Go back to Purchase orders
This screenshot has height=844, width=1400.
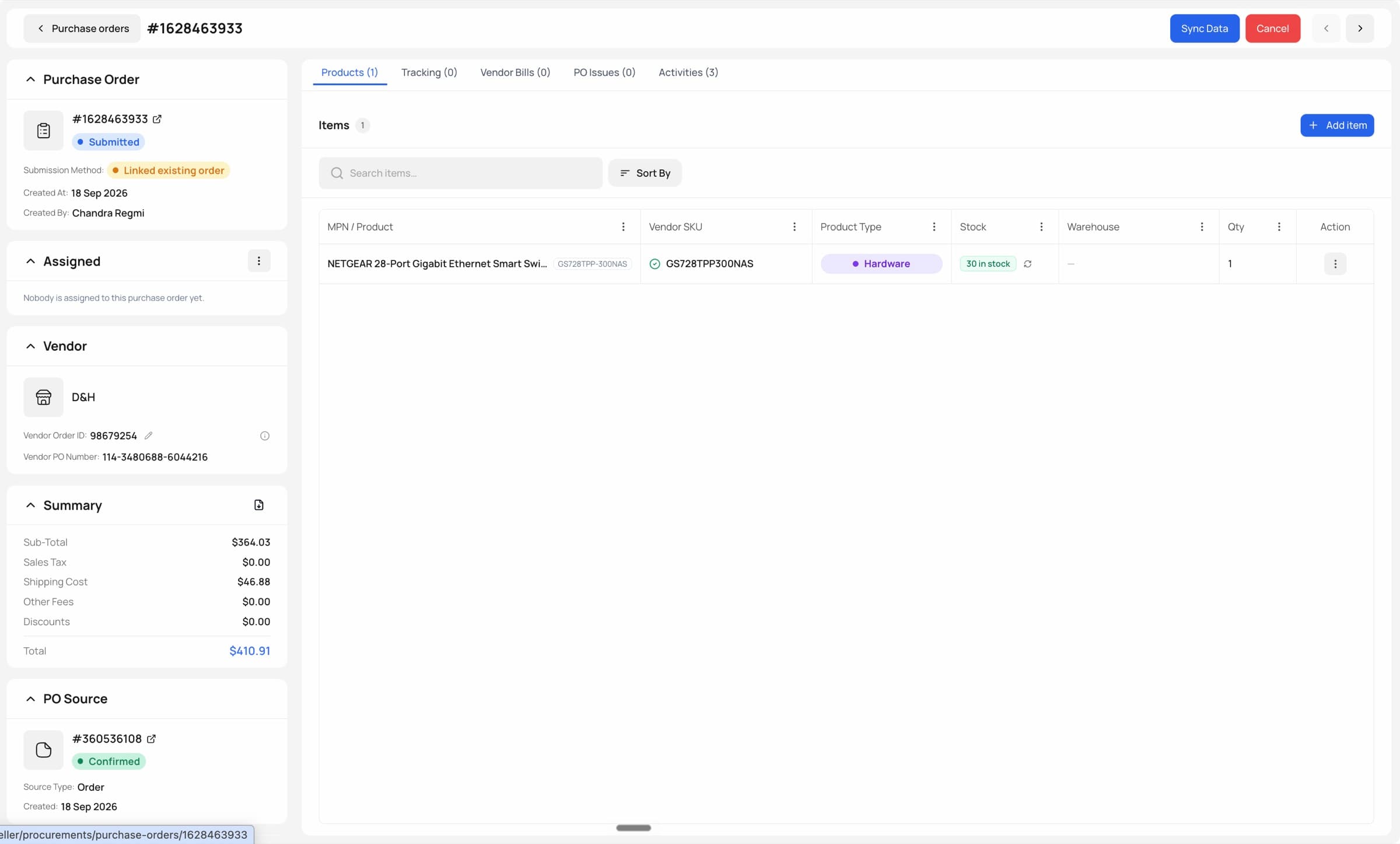pos(82,28)
